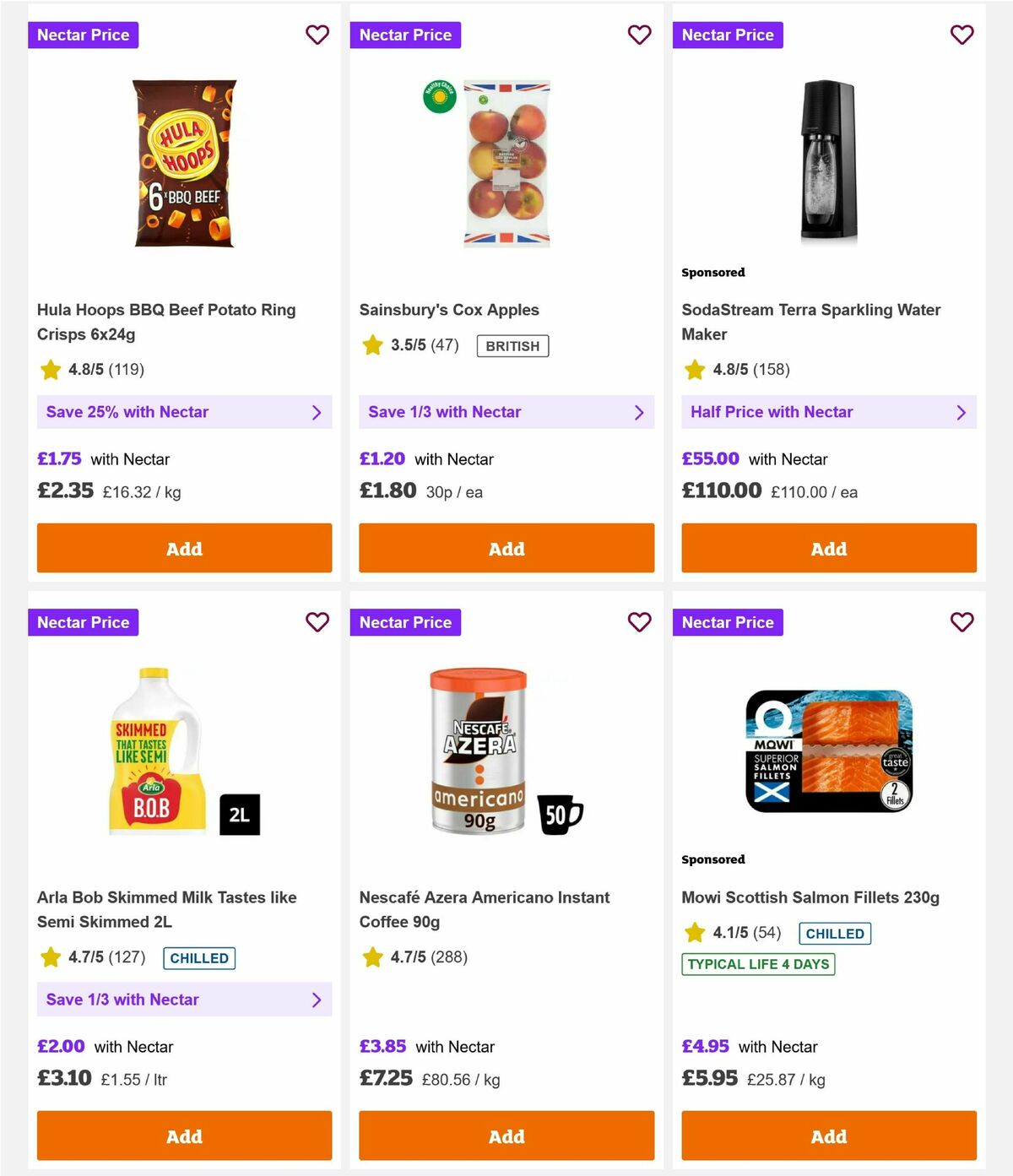Open Save 1/3 with Nectar for milk
The width and height of the screenshot is (1013, 1176).
pos(184,1000)
